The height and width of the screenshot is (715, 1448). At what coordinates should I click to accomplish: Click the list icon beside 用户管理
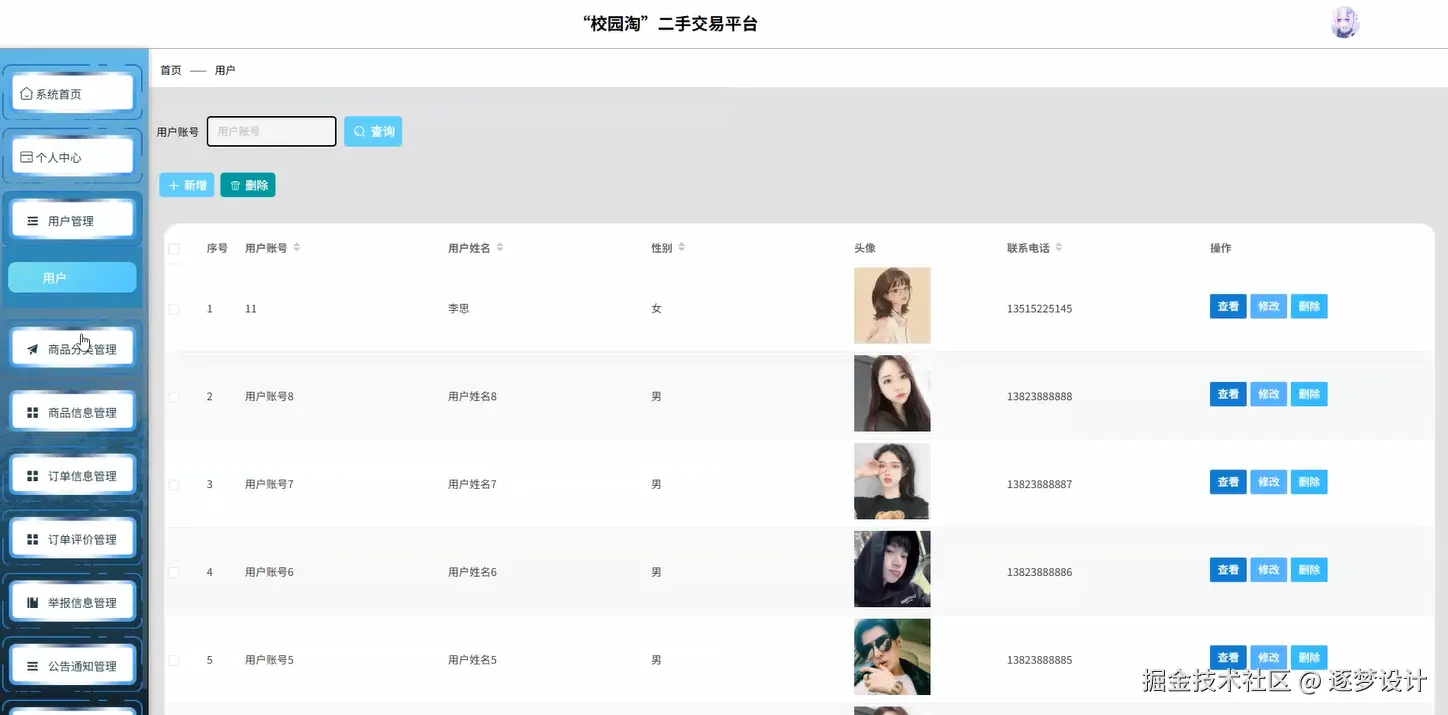pos(33,221)
